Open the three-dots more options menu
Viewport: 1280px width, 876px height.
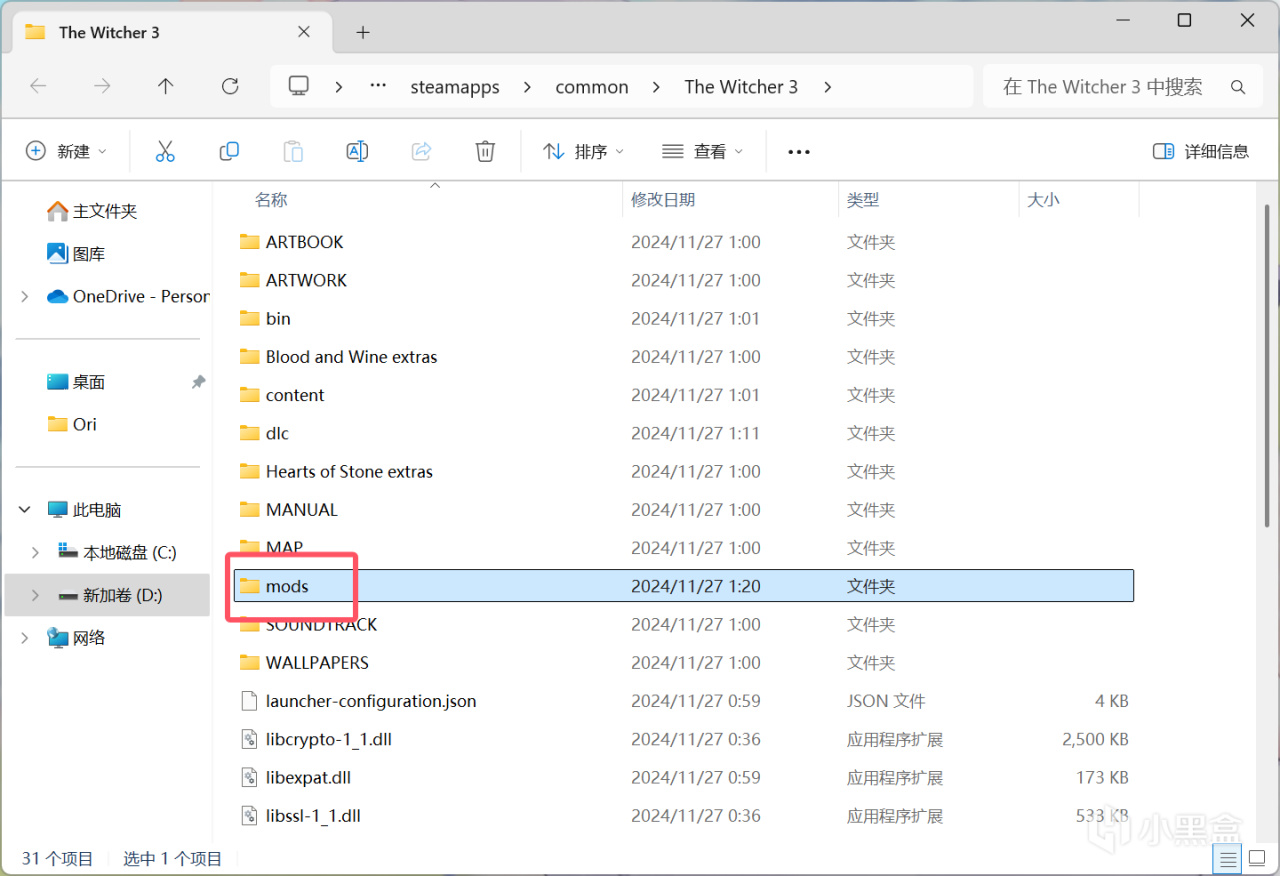pyautogui.click(x=798, y=152)
